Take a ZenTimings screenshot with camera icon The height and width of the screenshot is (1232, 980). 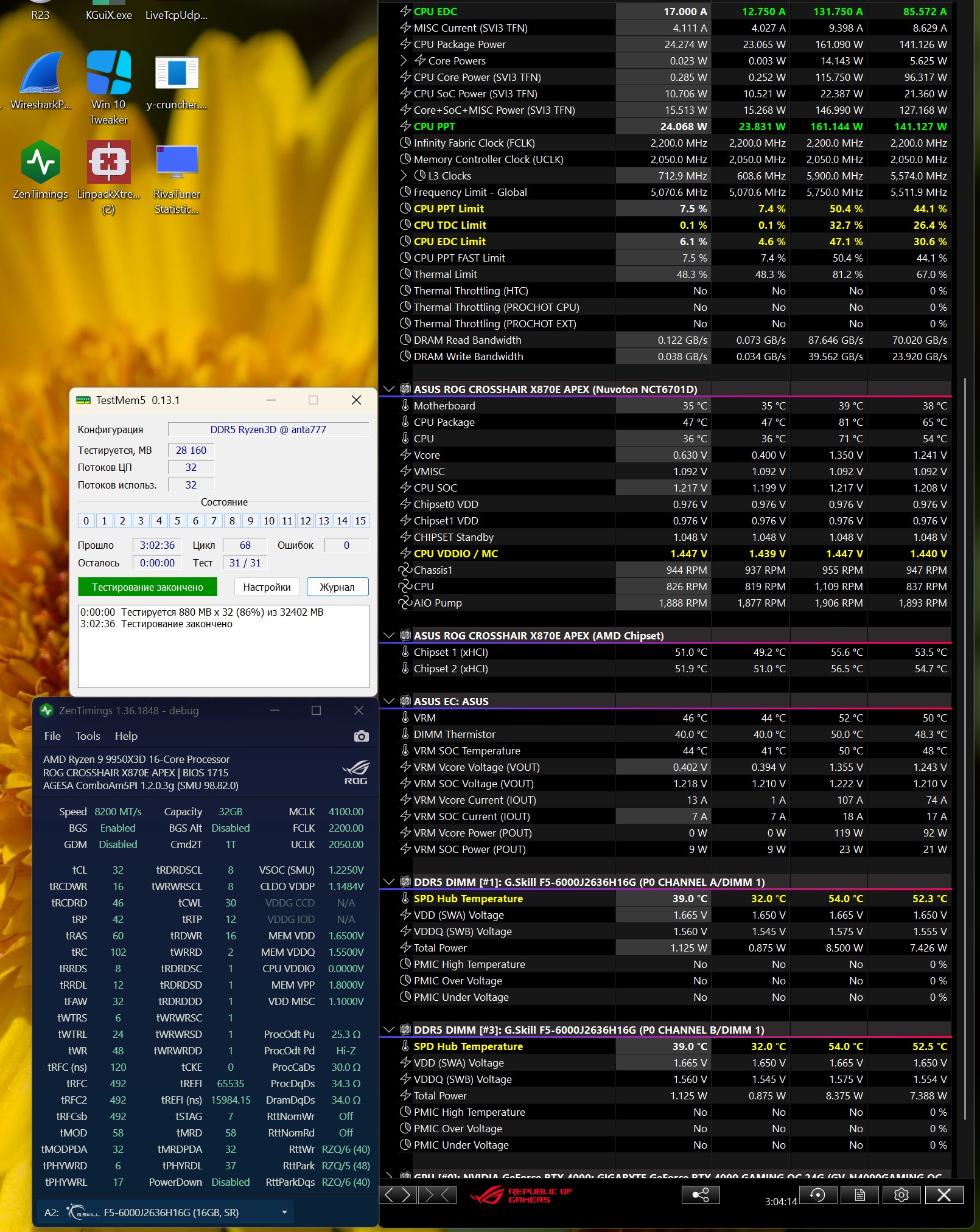click(x=361, y=736)
